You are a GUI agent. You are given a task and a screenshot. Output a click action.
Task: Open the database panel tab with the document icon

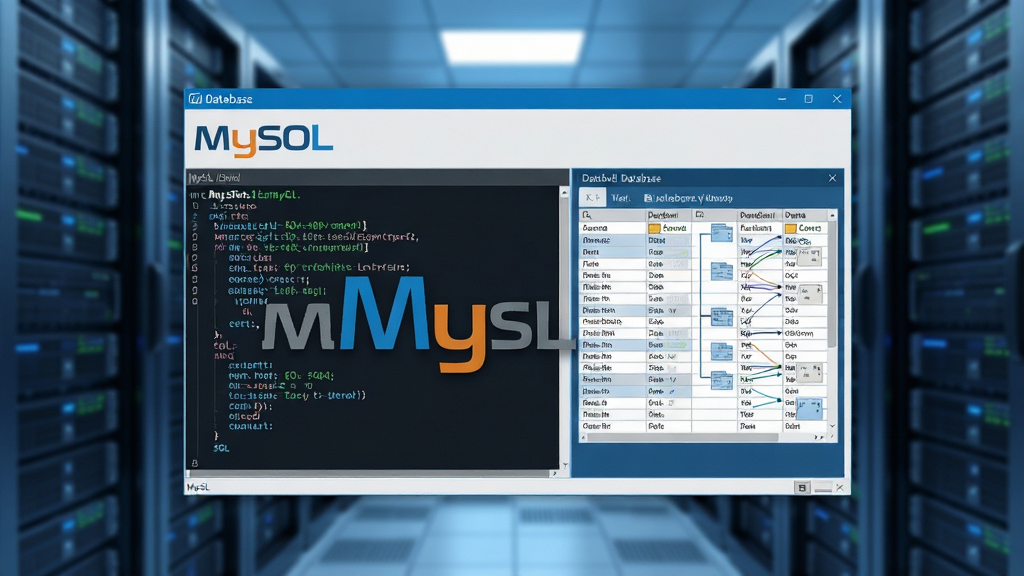coord(688,198)
